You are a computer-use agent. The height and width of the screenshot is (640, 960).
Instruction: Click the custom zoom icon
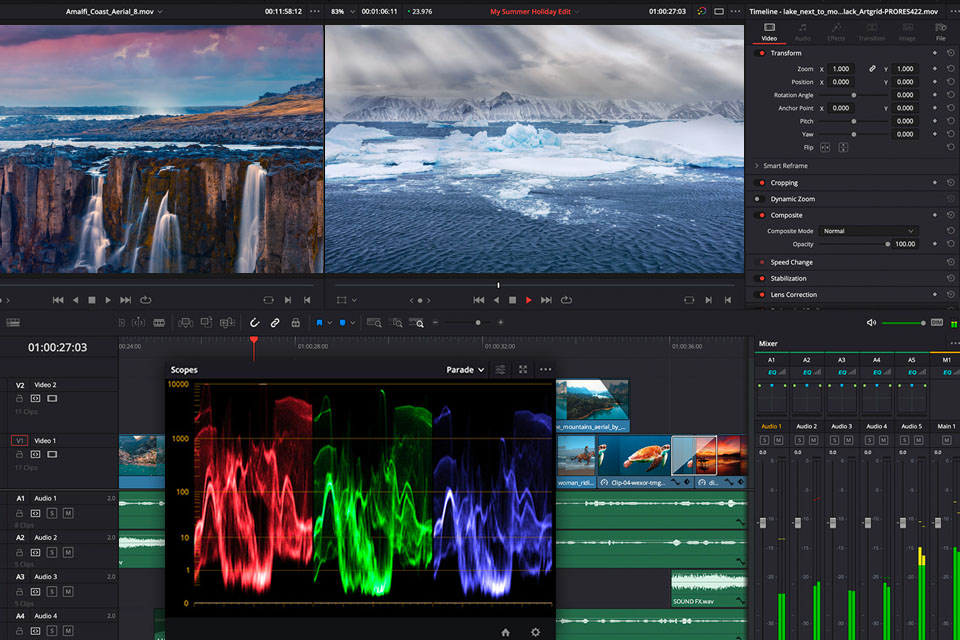click(416, 323)
